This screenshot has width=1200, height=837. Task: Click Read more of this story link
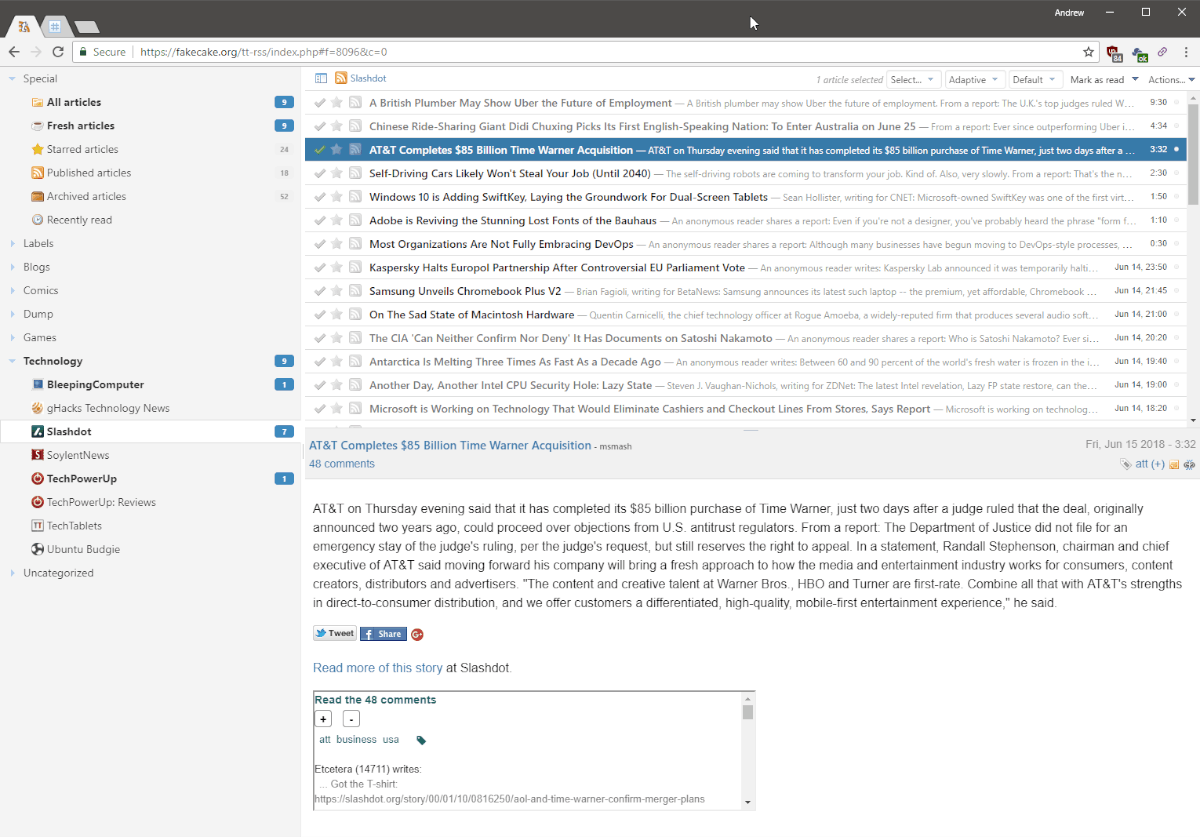[x=377, y=668]
